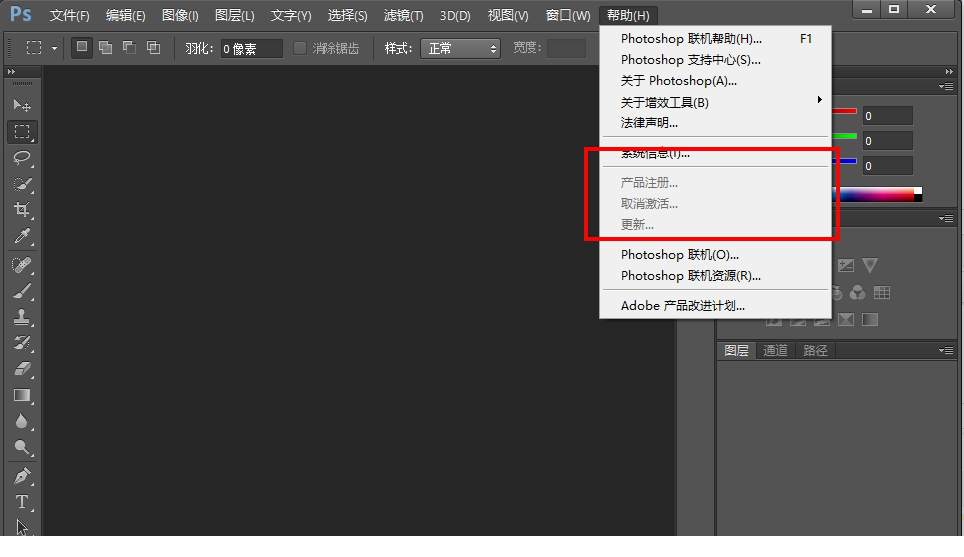The height and width of the screenshot is (557, 964).
Task: Open the 编辑(E) menu
Action: point(125,15)
